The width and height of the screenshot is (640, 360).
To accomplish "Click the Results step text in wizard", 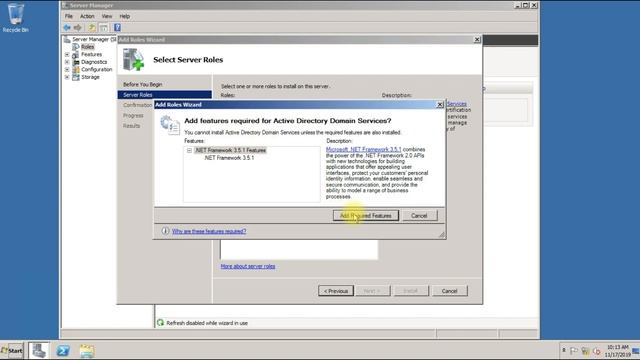I will tap(131, 126).
